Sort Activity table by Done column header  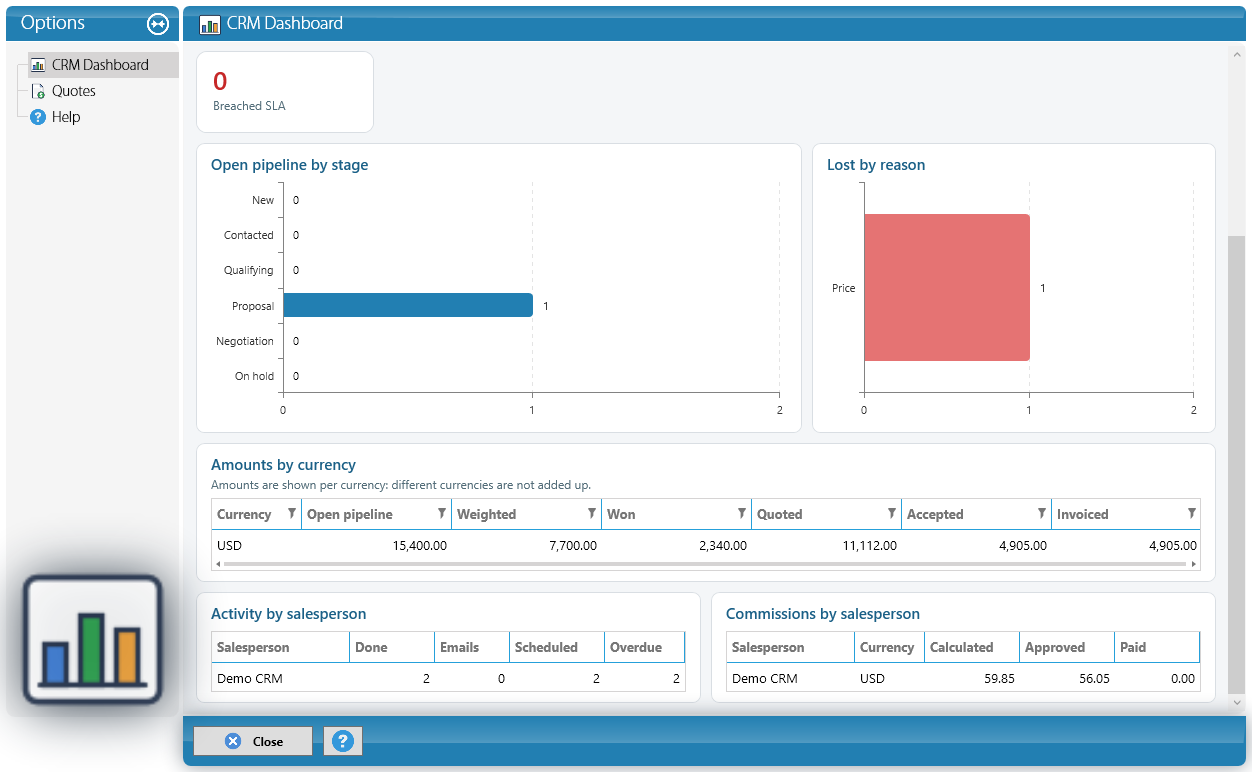[x=392, y=647]
